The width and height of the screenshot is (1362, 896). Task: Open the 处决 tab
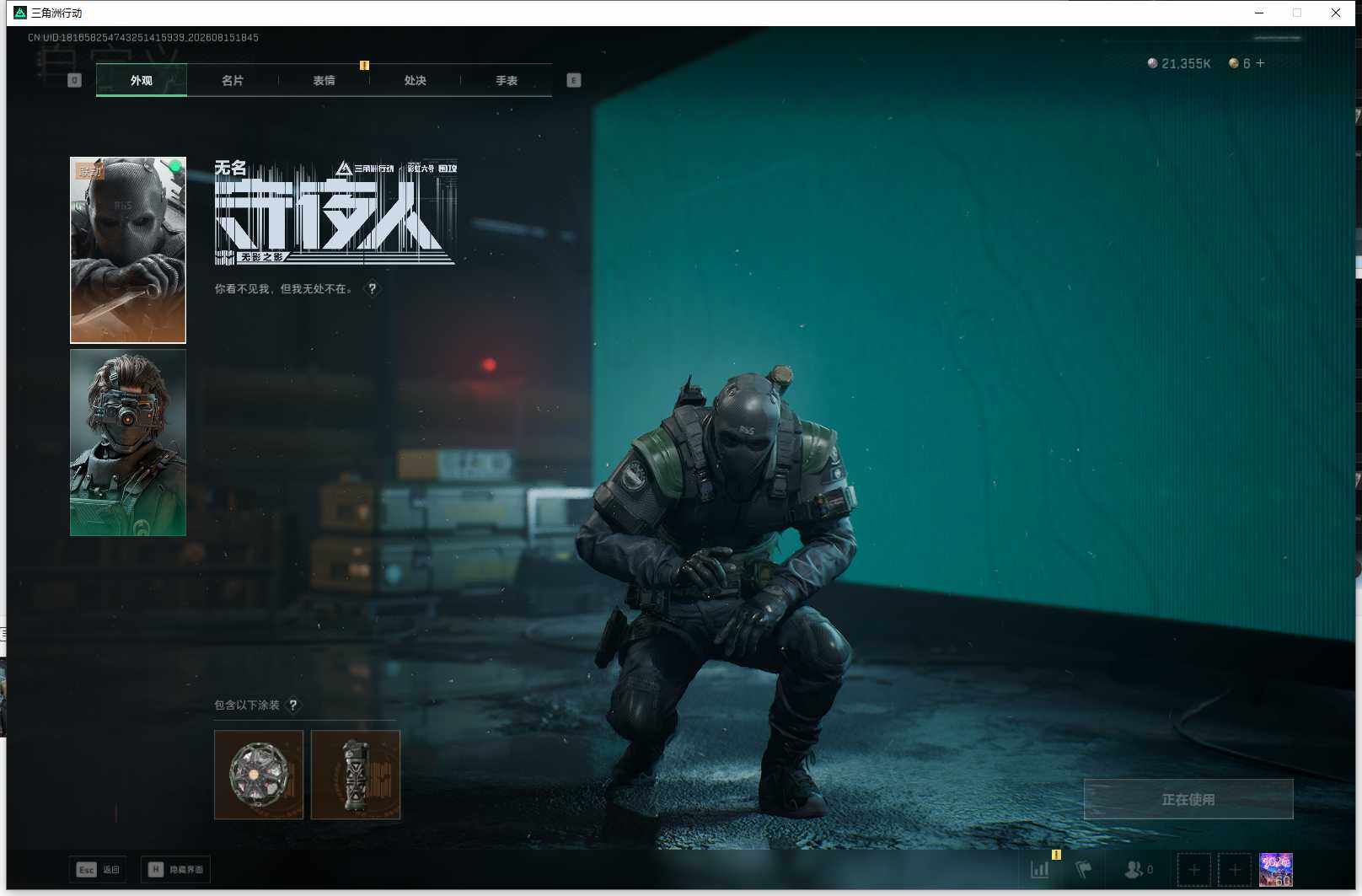coord(415,80)
